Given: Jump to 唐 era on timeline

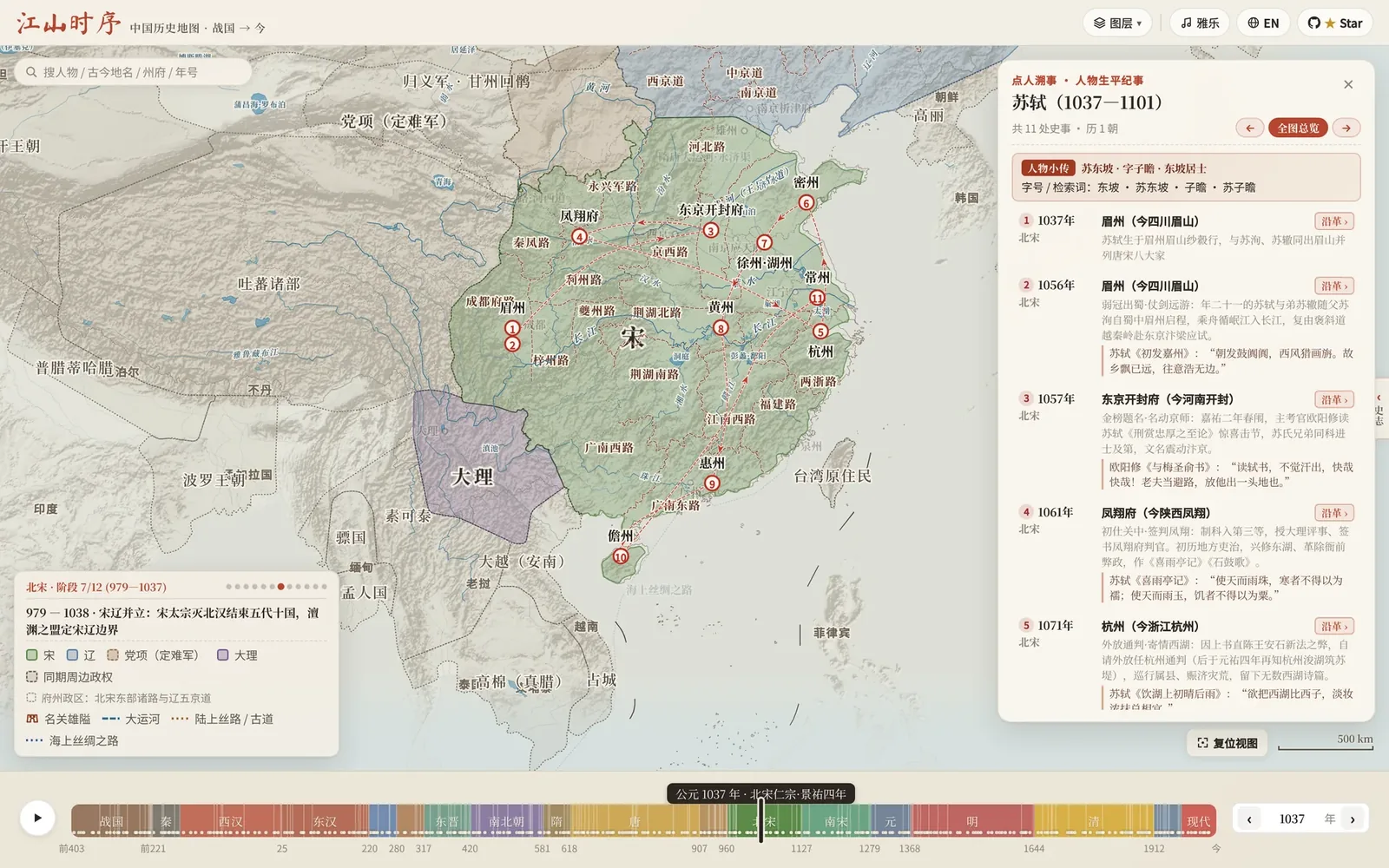Looking at the screenshot, I should coord(635,821).
